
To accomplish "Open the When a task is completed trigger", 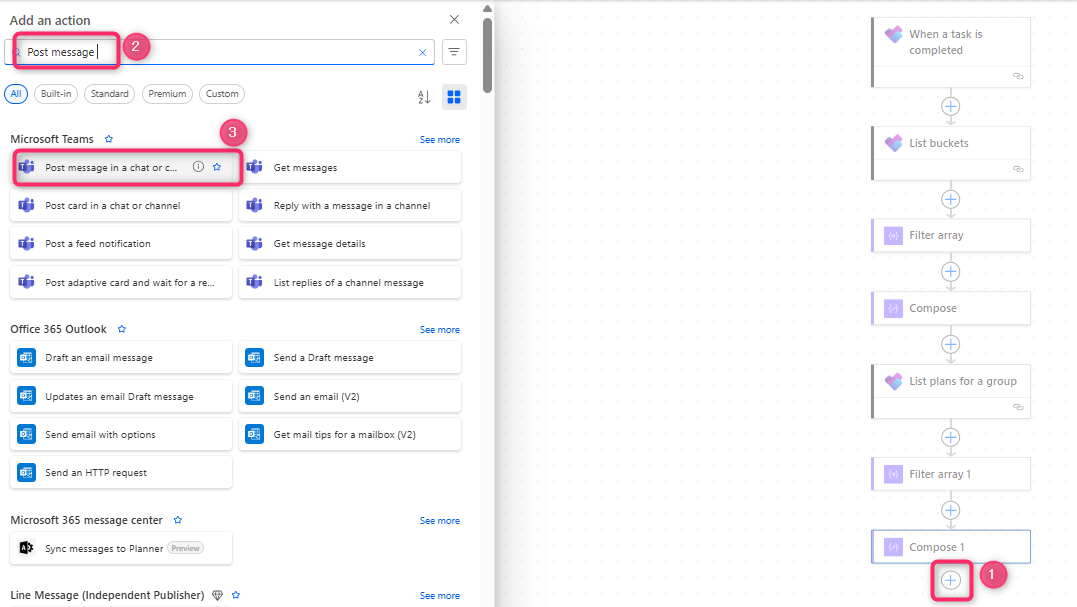I will coord(951,52).
